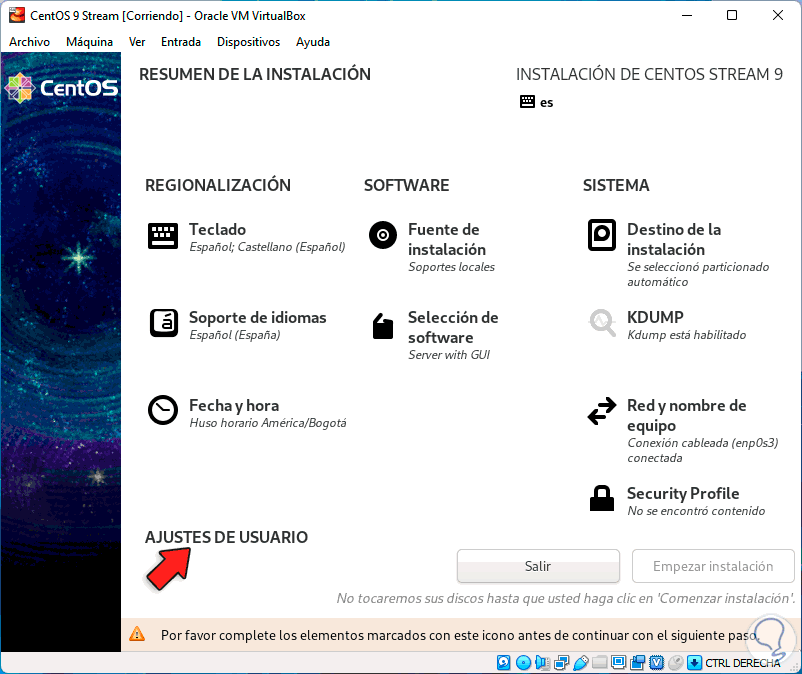Open the Dispositivos menu
802x674 pixels.
(x=248, y=42)
